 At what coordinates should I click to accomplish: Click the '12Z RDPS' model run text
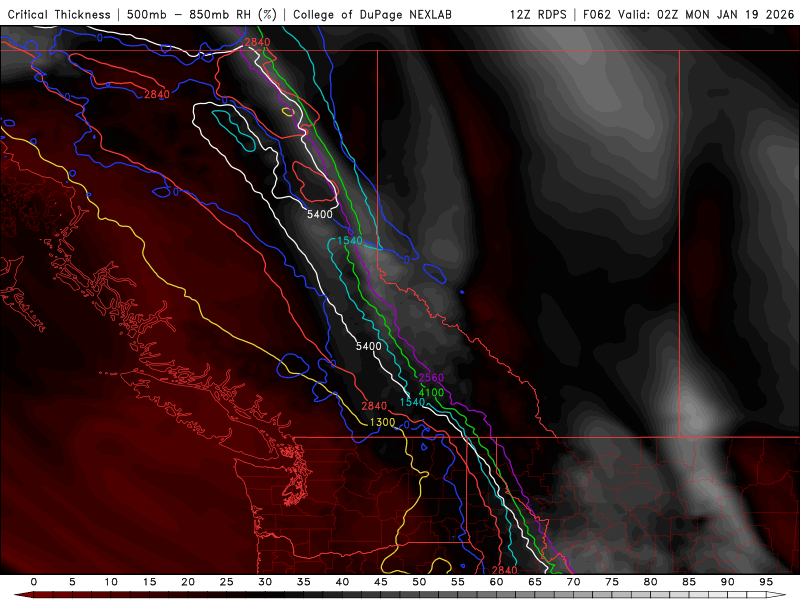[538, 14]
